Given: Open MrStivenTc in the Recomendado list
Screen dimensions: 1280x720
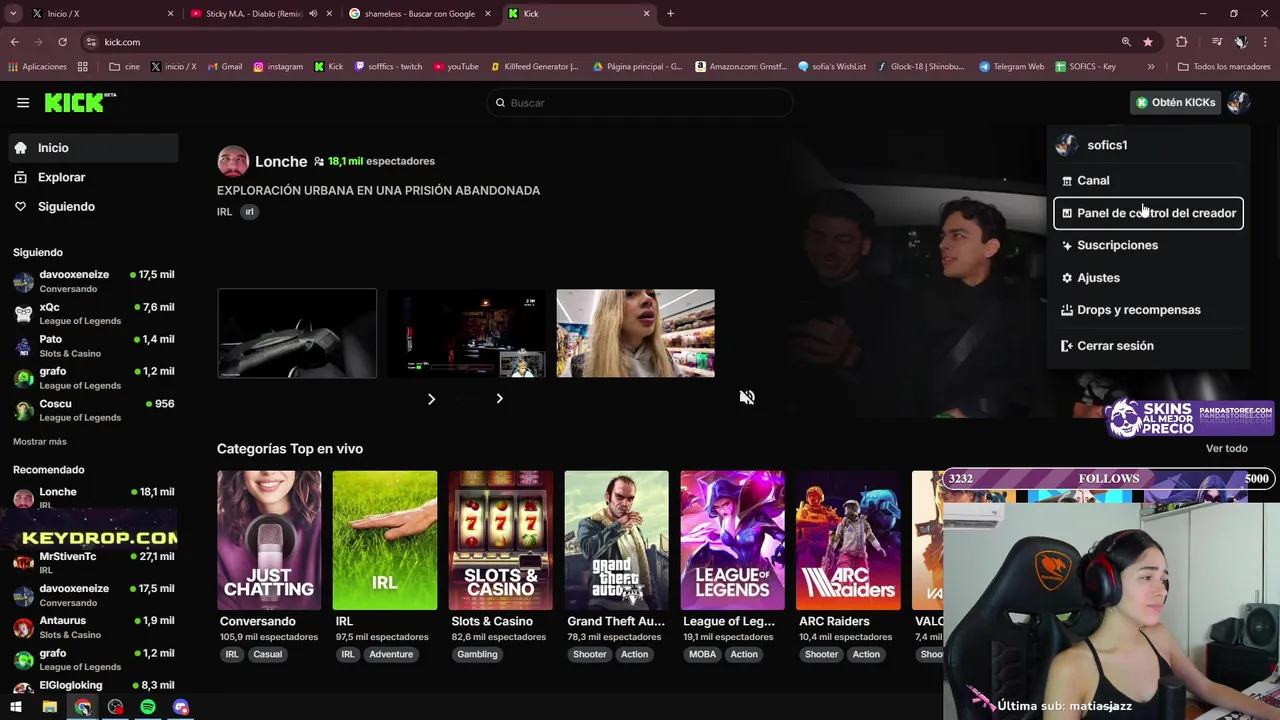Looking at the screenshot, I should [x=93, y=562].
